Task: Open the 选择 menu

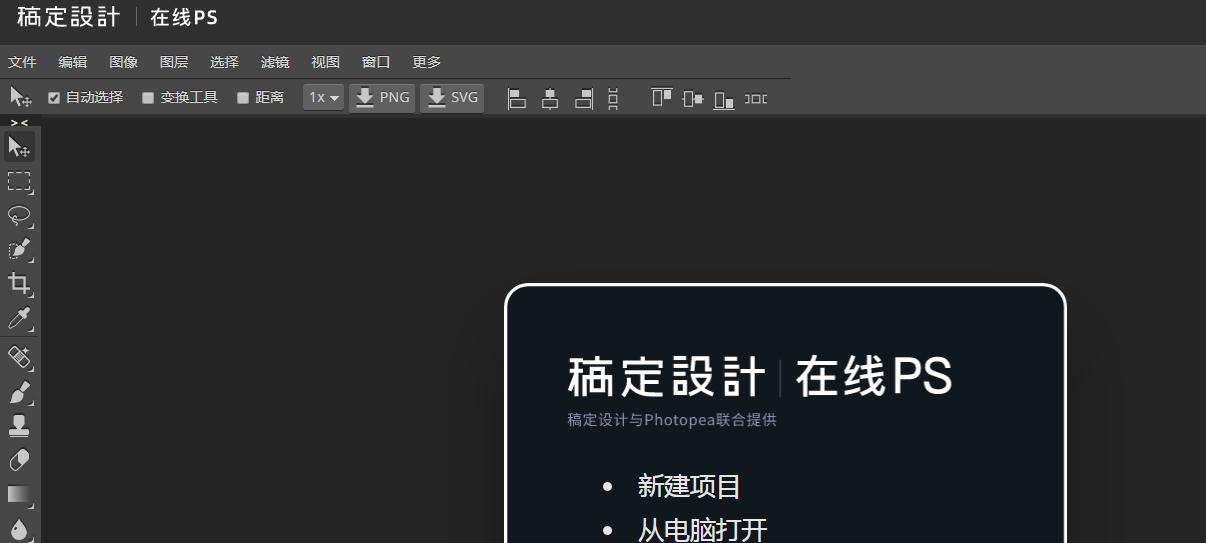Action: click(224, 62)
